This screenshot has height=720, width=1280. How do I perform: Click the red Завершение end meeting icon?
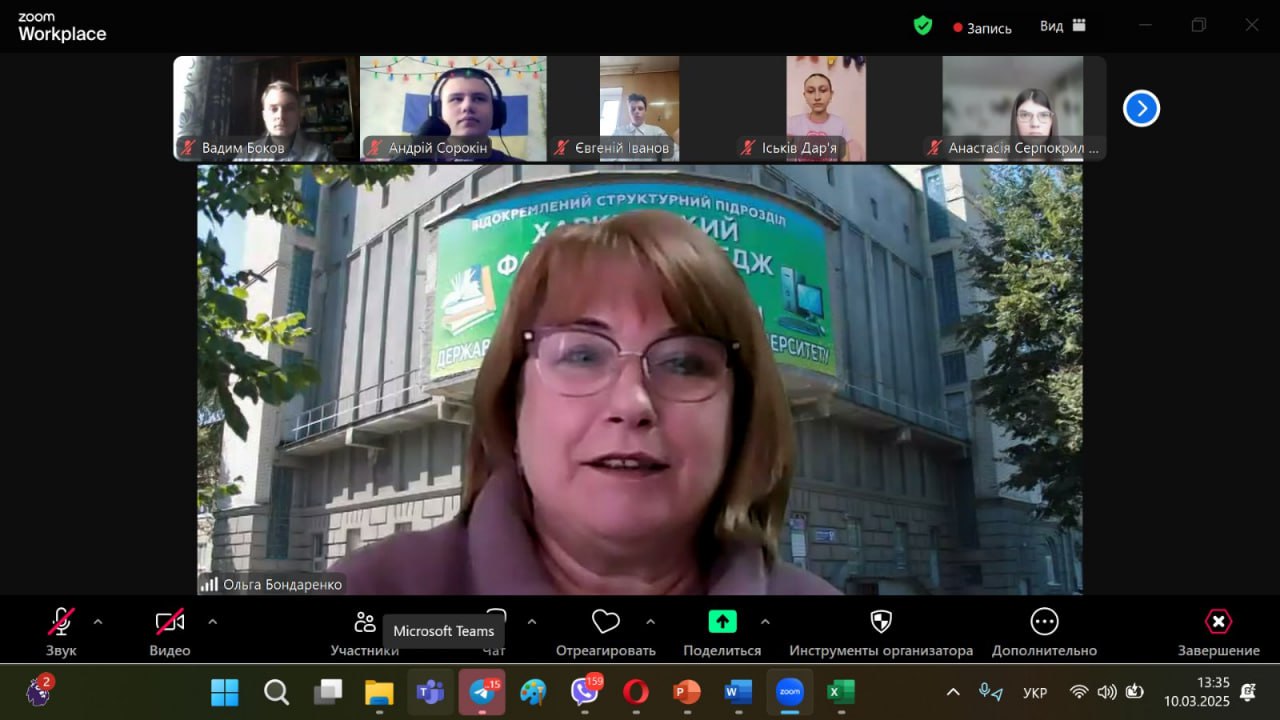[1218, 622]
